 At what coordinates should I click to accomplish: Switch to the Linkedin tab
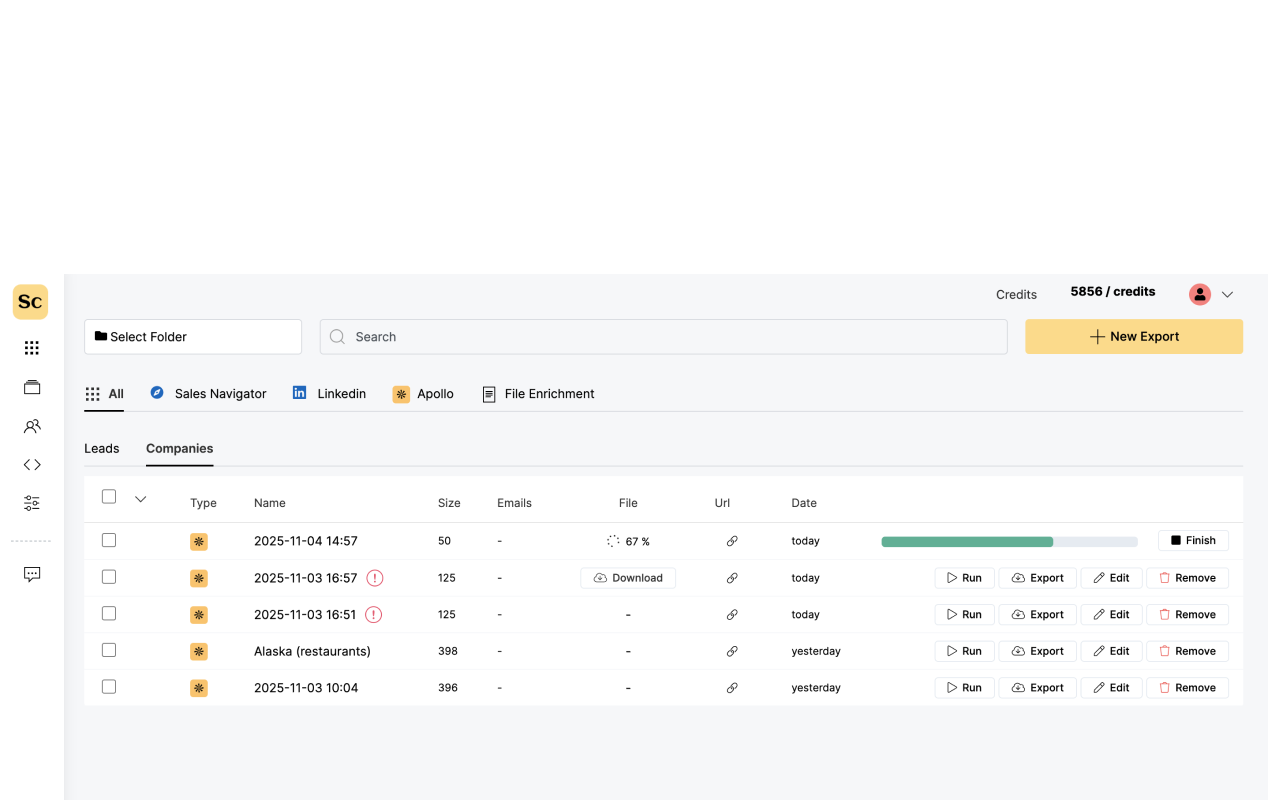(329, 393)
